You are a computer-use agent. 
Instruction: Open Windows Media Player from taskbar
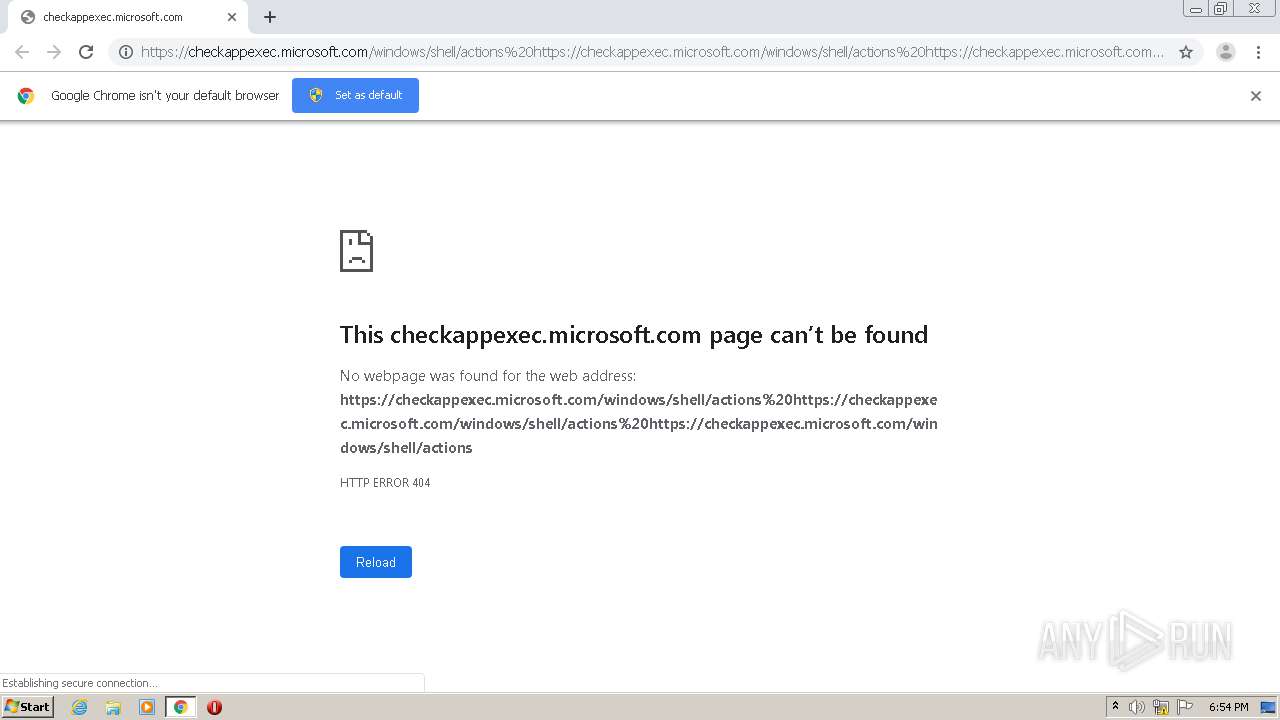(x=147, y=707)
